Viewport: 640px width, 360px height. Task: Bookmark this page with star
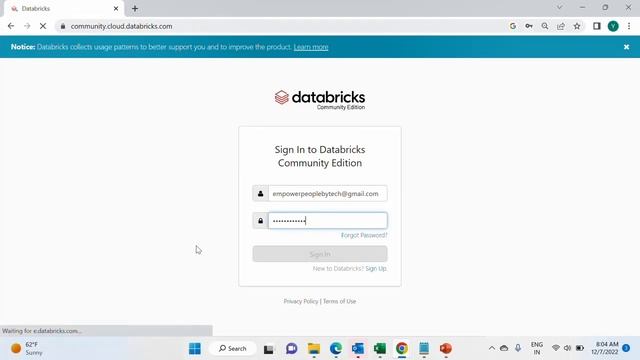pyautogui.click(x=577, y=26)
